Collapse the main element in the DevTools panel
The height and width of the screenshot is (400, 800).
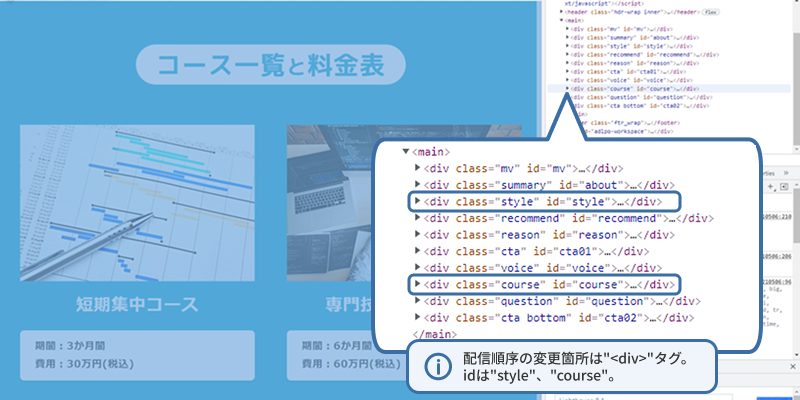(x=561, y=20)
